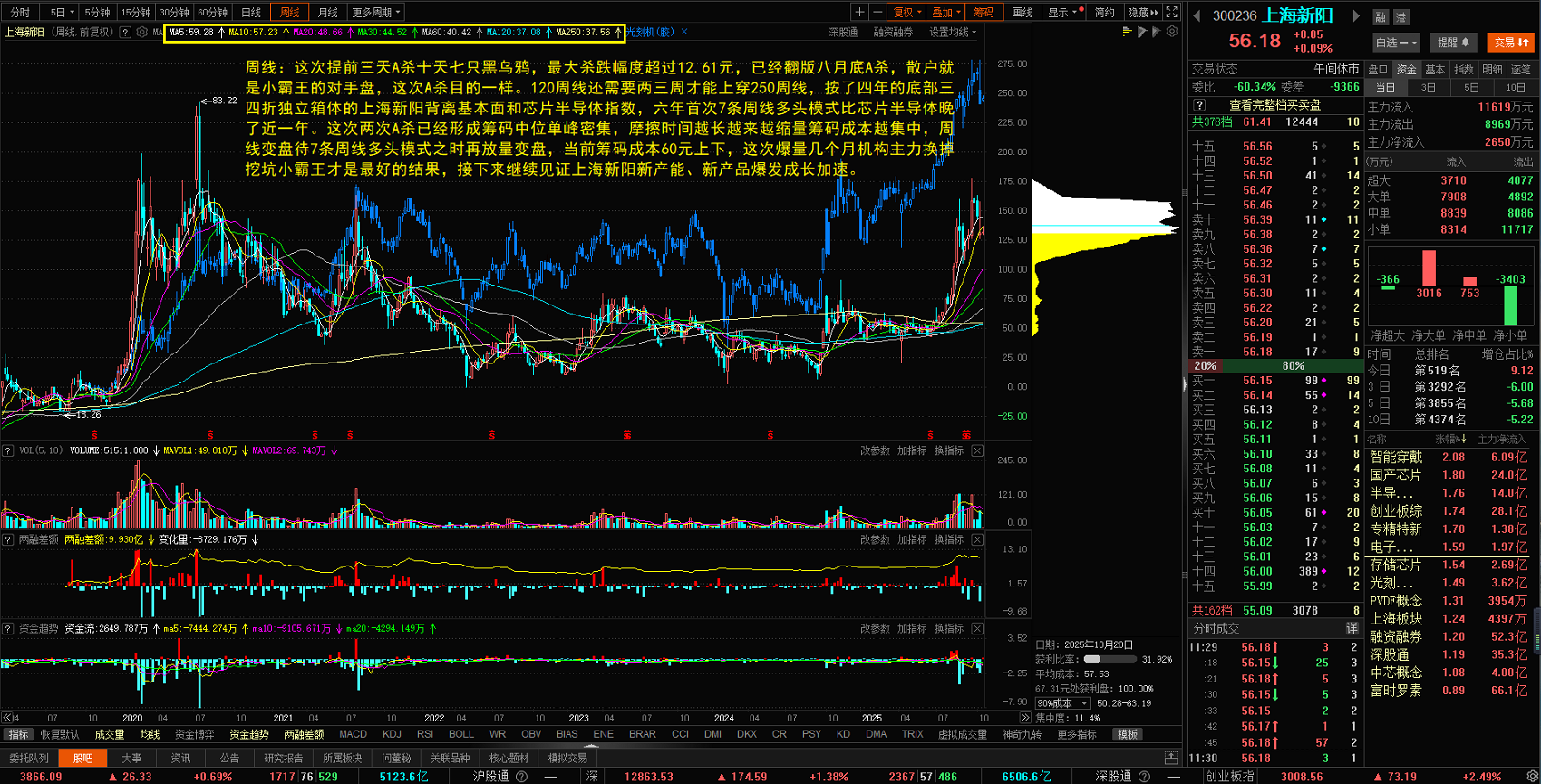Open the 逐笔 tick-by-tick tab
This screenshot has width=1541, height=784.
point(1521,69)
